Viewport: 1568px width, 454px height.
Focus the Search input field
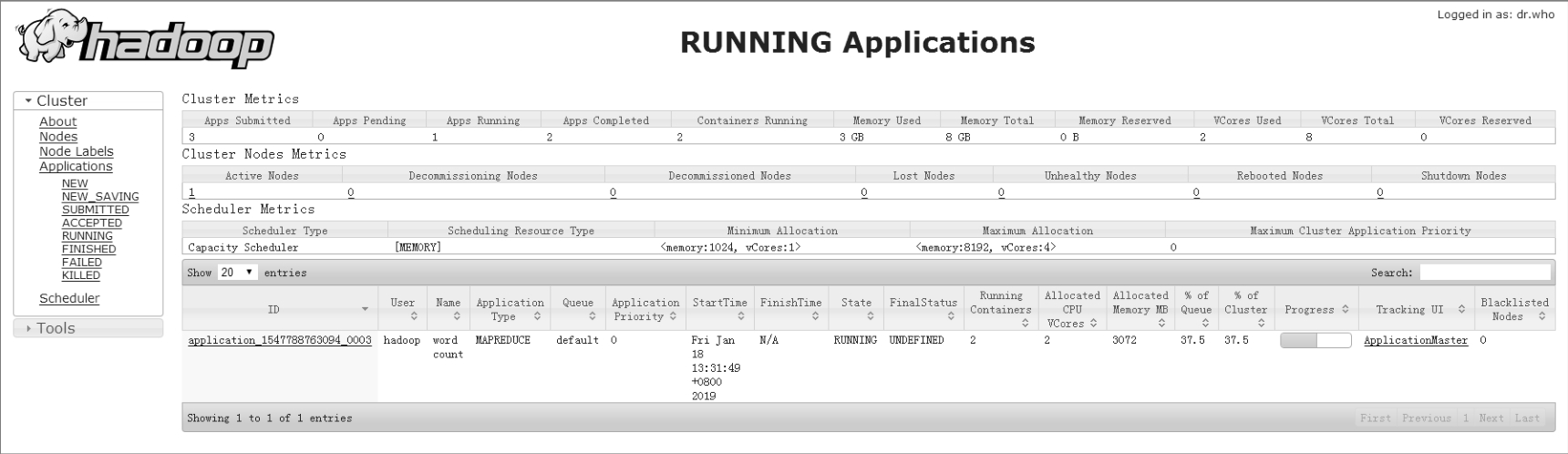[x=1484, y=273]
